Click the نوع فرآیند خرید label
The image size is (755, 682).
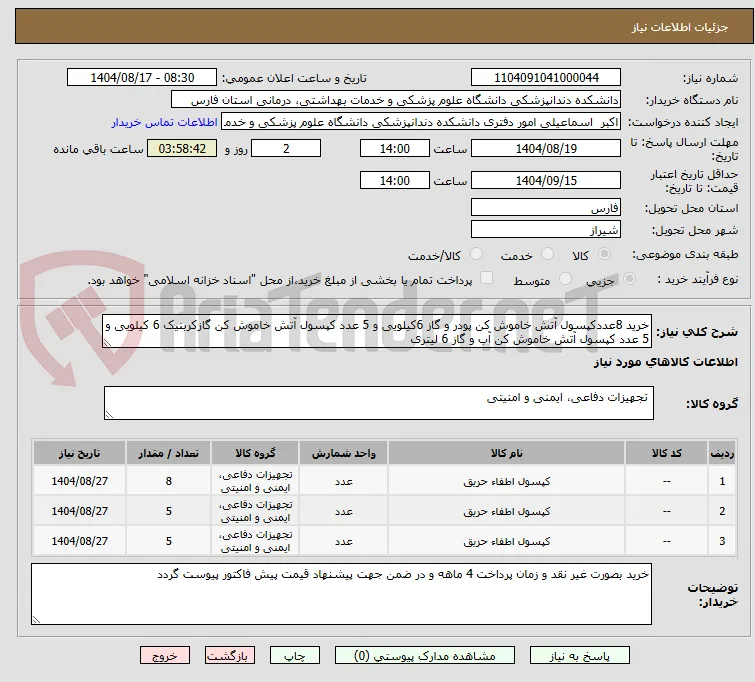[697, 279]
